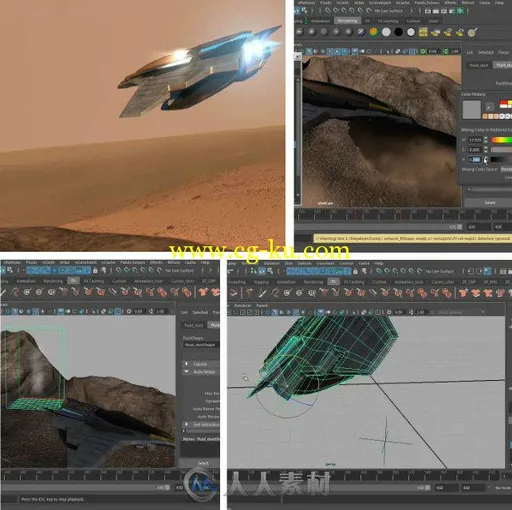The width and height of the screenshot is (512, 510).
Task: Click List in bottom-left Attribute Editor header
Action: 184,312
